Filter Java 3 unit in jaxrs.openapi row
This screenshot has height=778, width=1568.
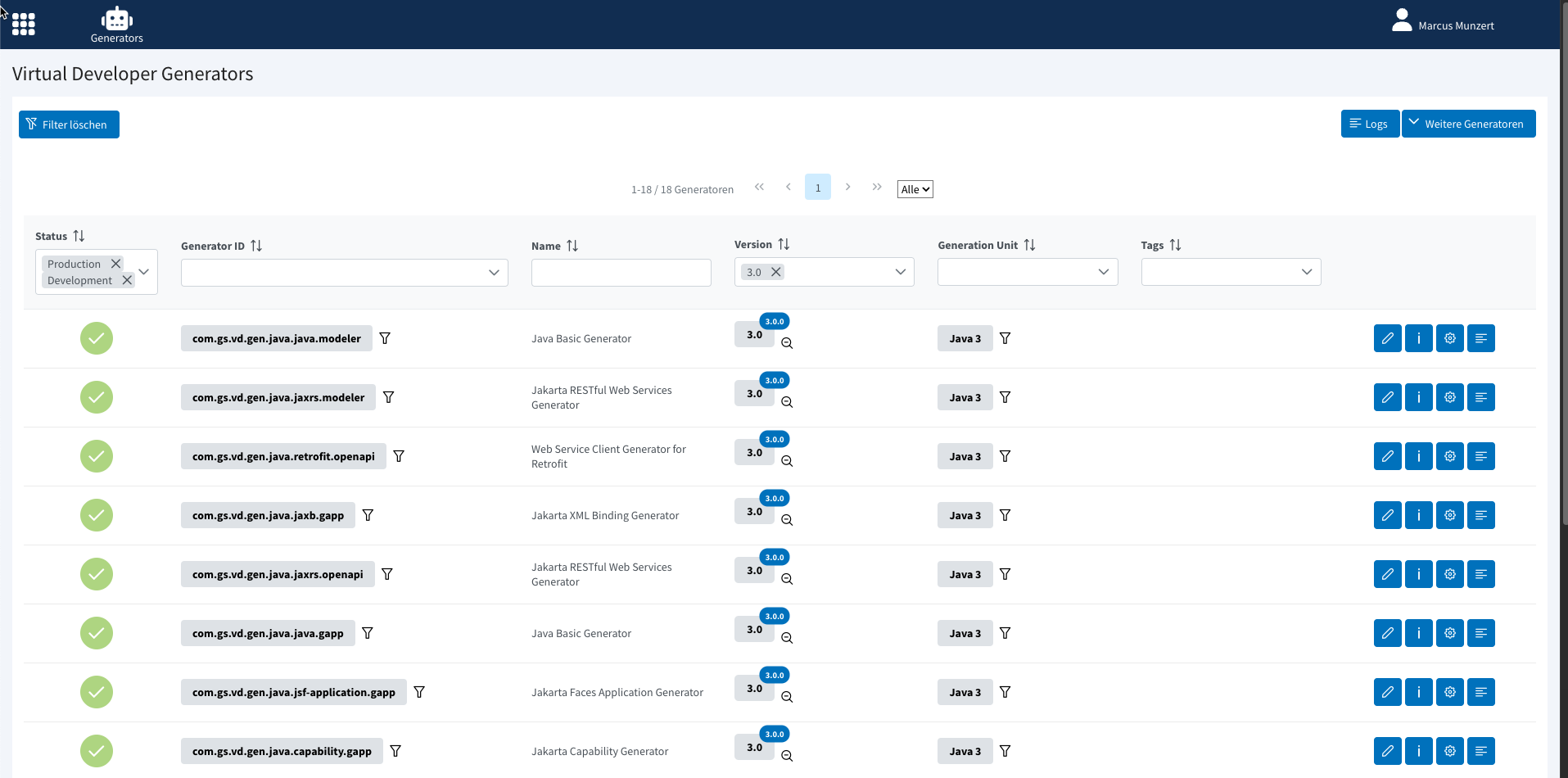[1005, 574]
